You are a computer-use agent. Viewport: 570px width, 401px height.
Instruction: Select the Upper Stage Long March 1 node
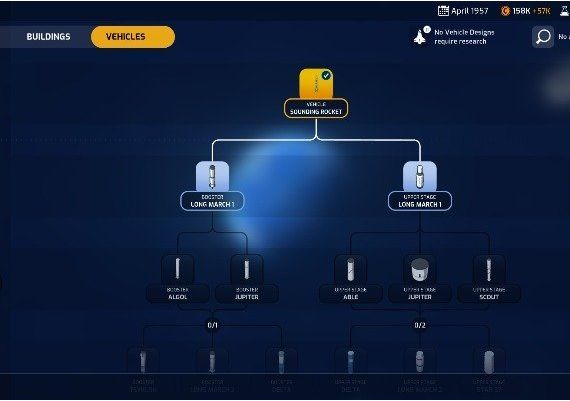420,186
